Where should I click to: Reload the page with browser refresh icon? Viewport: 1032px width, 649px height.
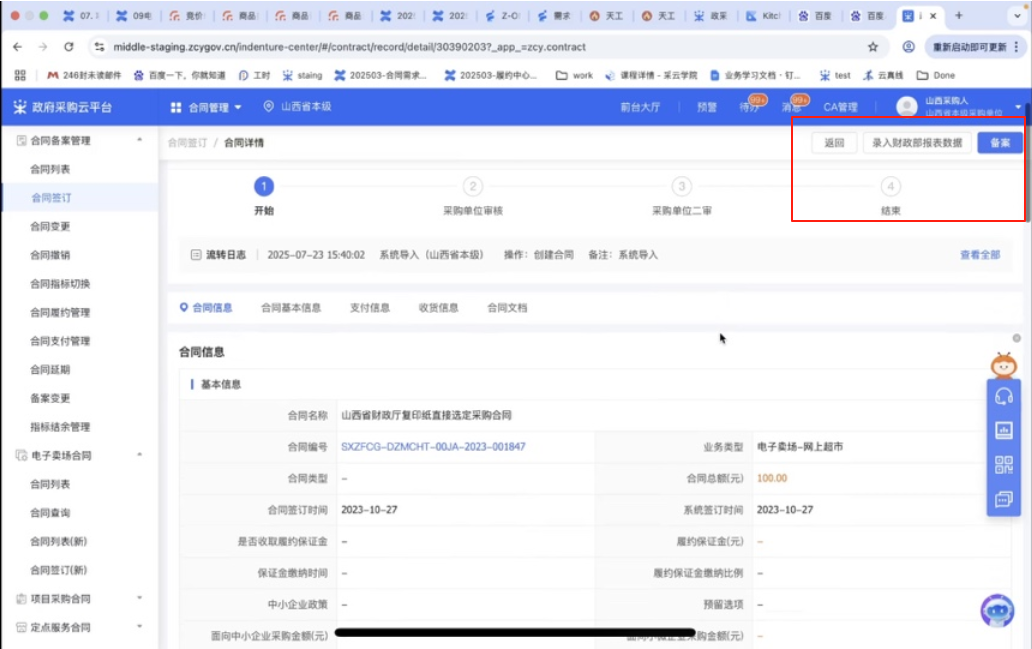[69, 47]
